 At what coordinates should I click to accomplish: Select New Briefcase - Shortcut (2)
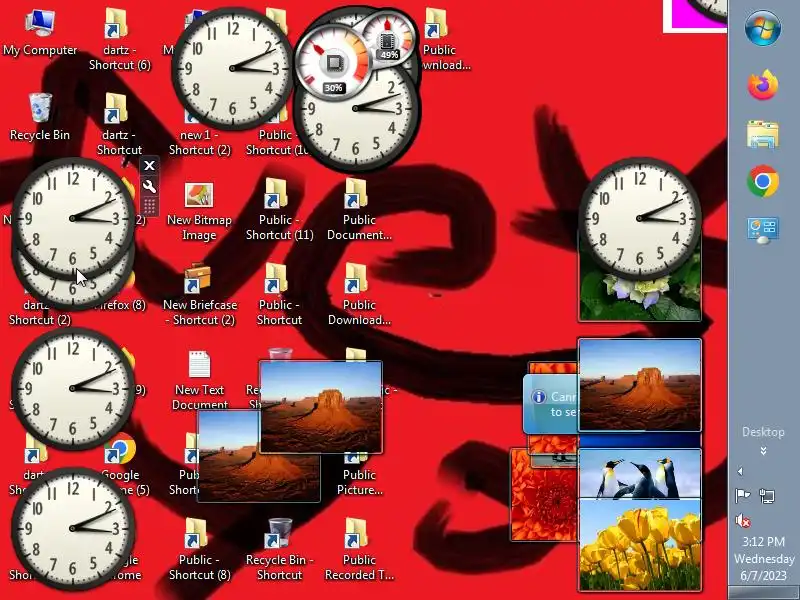[199, 294]
